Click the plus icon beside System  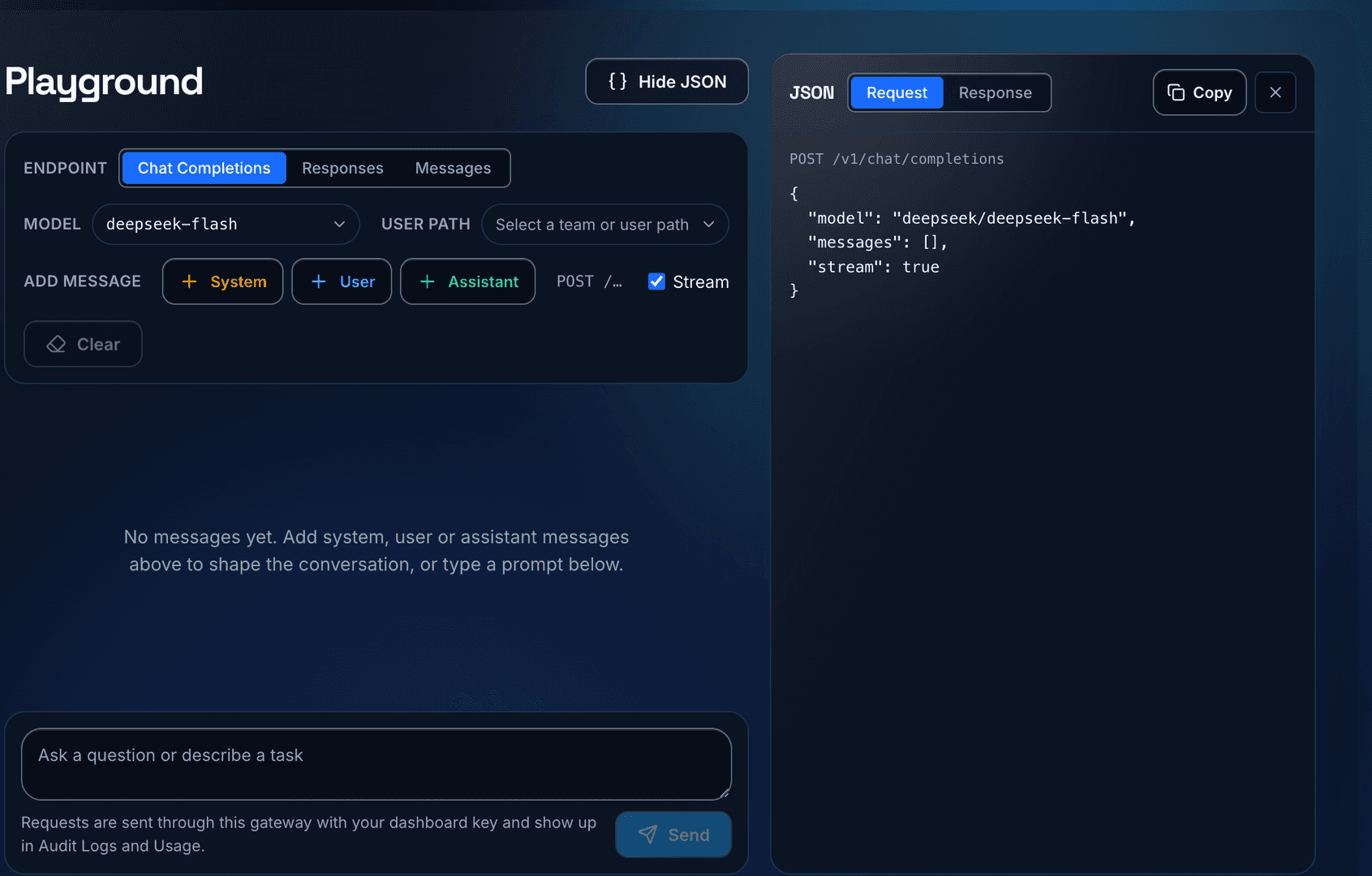pyautogui.click(x=189, y=281)
